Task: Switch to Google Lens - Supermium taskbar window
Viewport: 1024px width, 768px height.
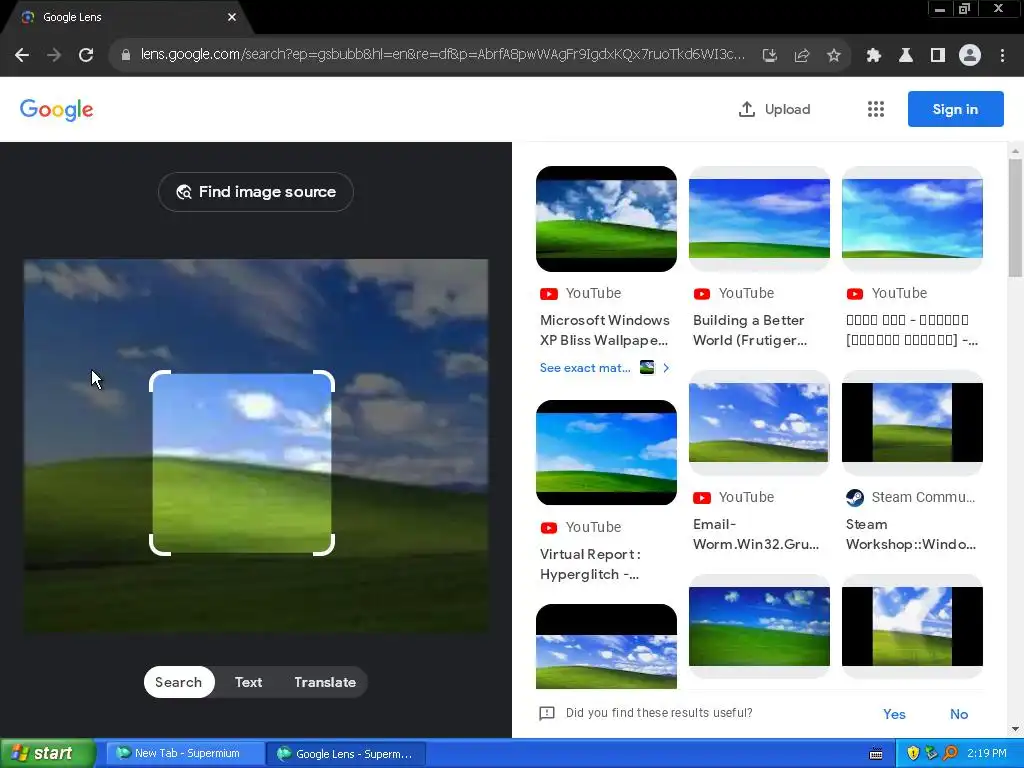Action: [346, 754]
